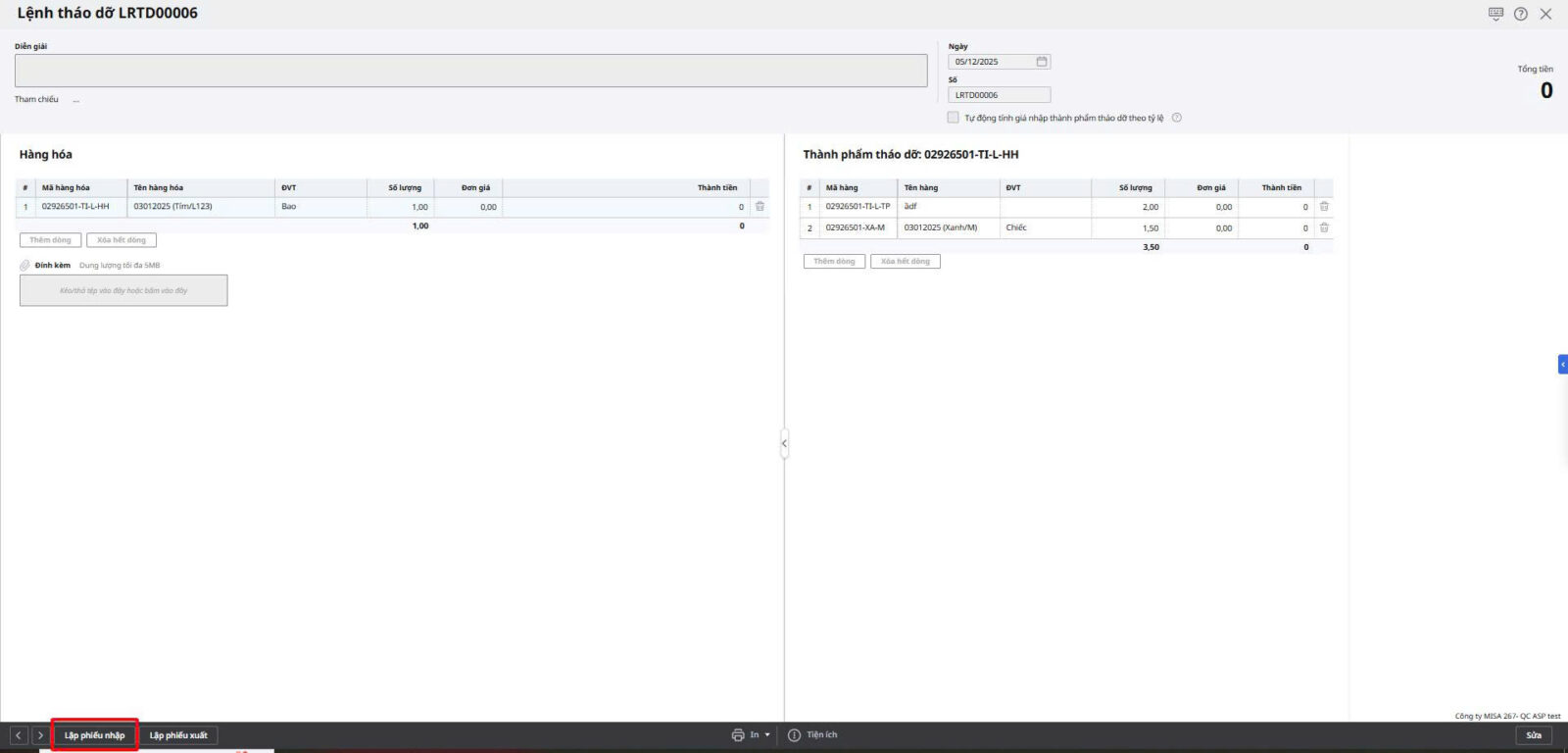
Task: Collapse the panel using the middle splitter arrow
Action: pos(784,444)
